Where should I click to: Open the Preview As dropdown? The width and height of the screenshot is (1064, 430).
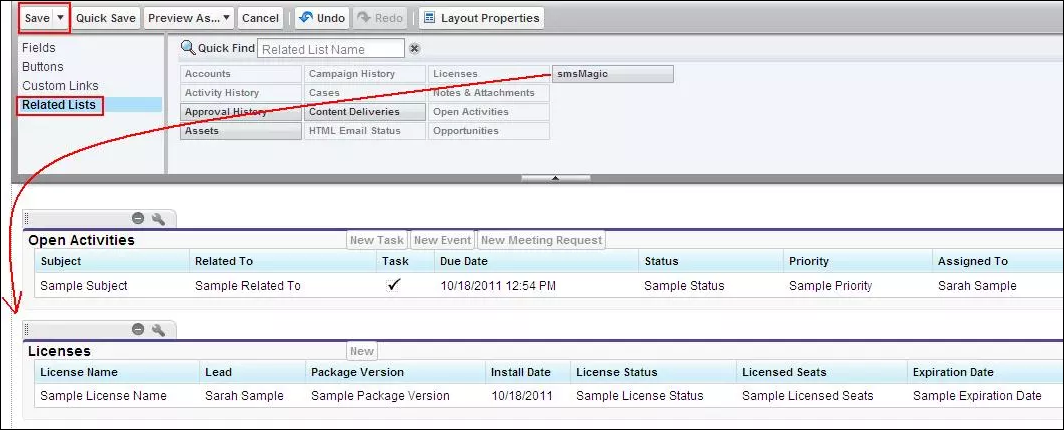(190, 18)
